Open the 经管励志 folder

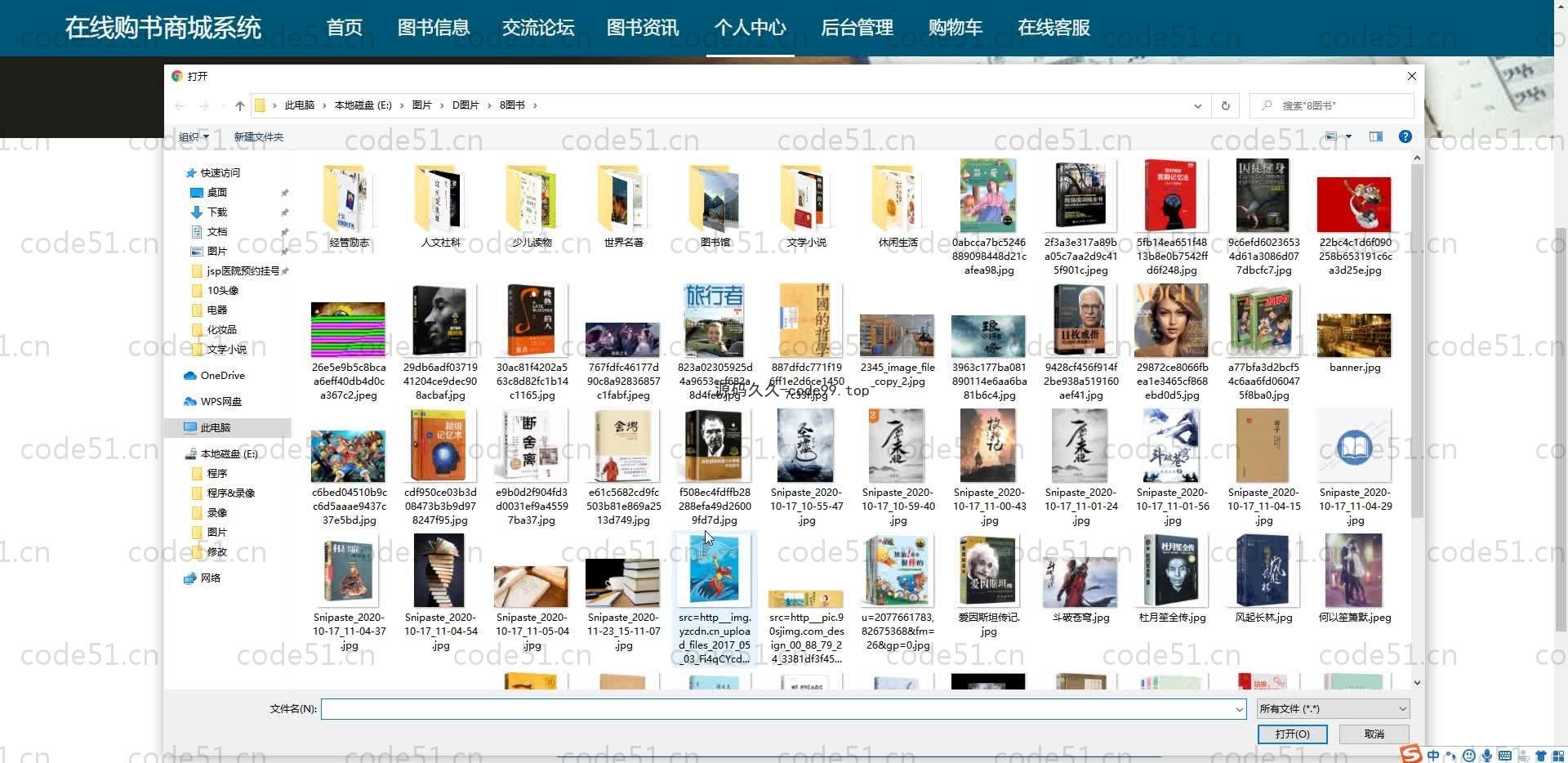349,206
